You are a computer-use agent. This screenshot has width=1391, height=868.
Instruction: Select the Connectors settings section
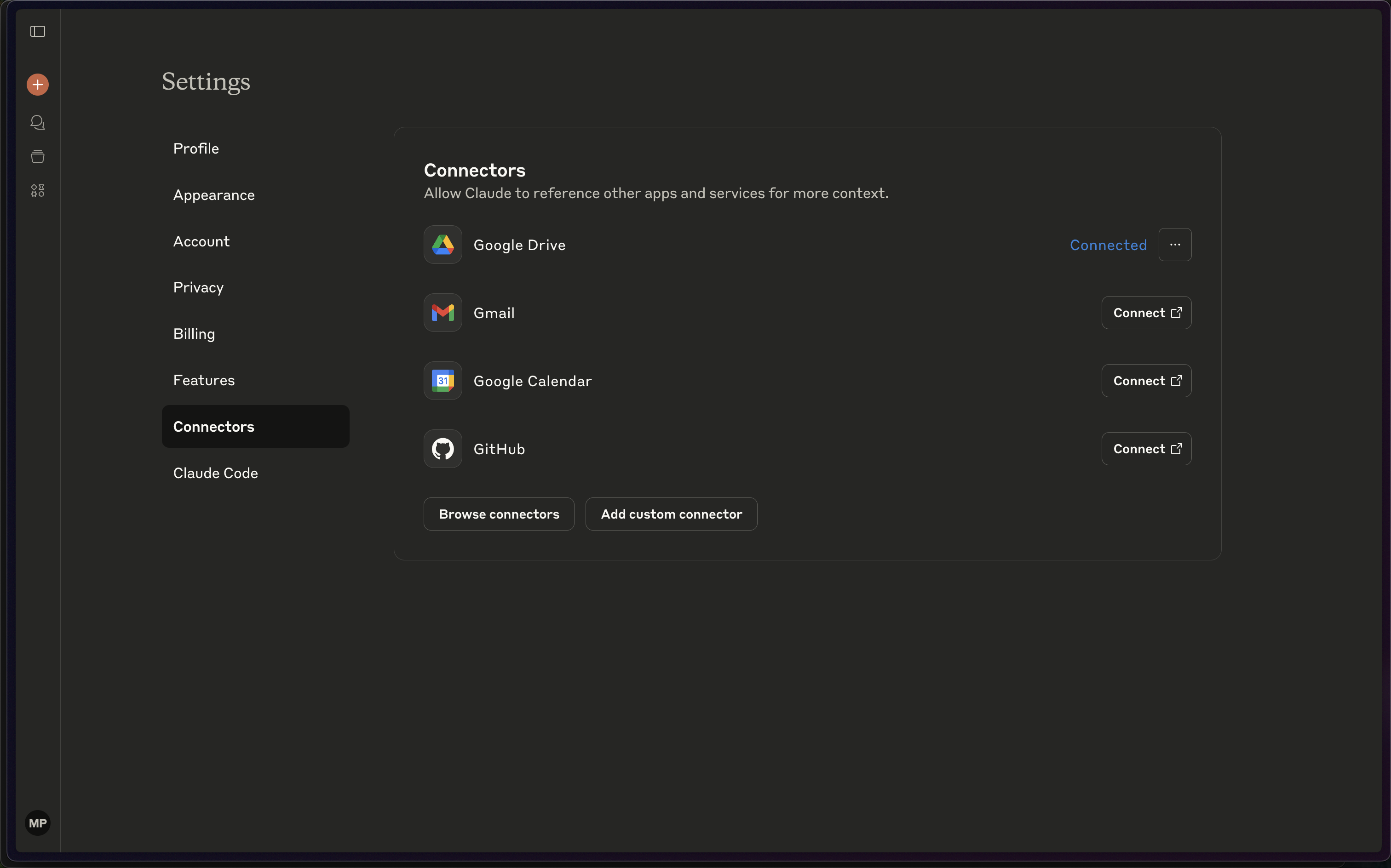tap(256, 427)
